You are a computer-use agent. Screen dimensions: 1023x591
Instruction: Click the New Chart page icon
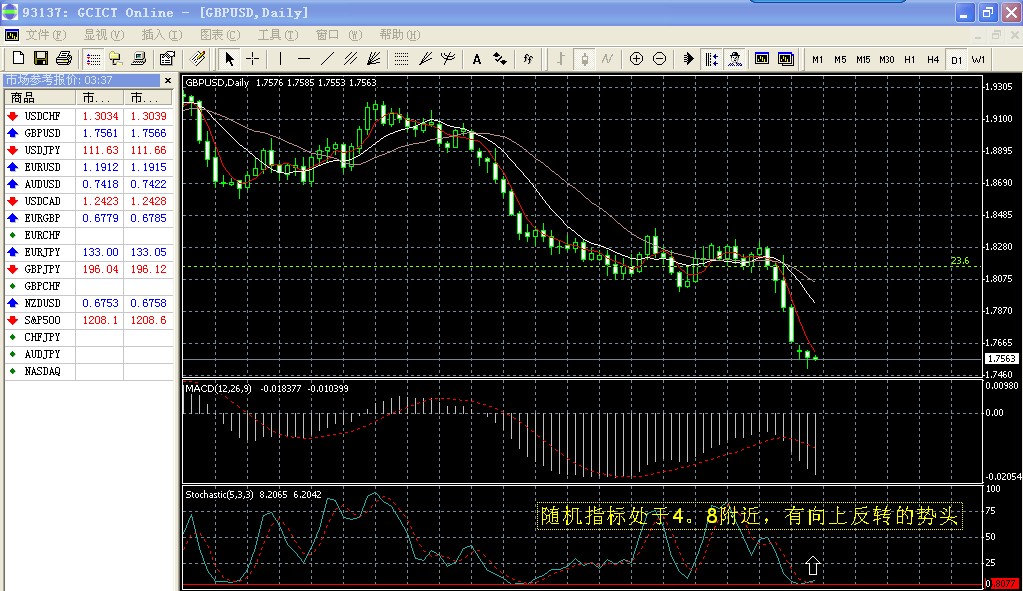[x=18, y=59]
